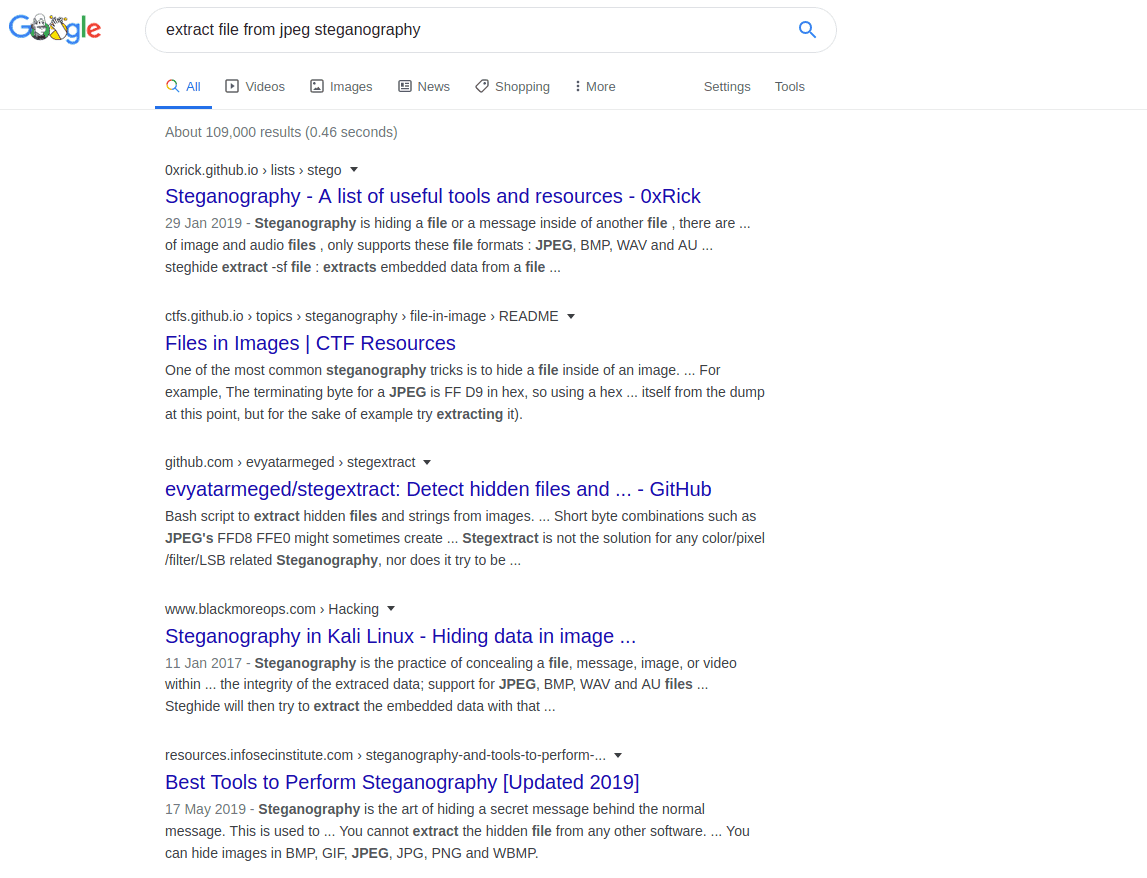Screen dimensions: 1147x878
Task: Open the Settings menu
Action: [726, 87]
